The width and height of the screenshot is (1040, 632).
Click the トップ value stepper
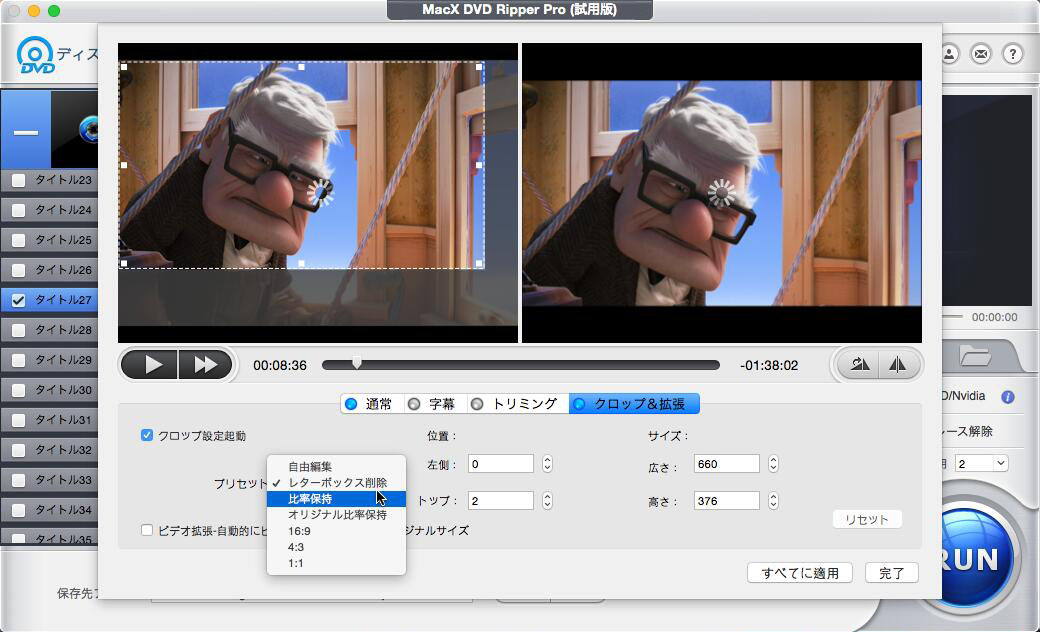pos(547,501)
